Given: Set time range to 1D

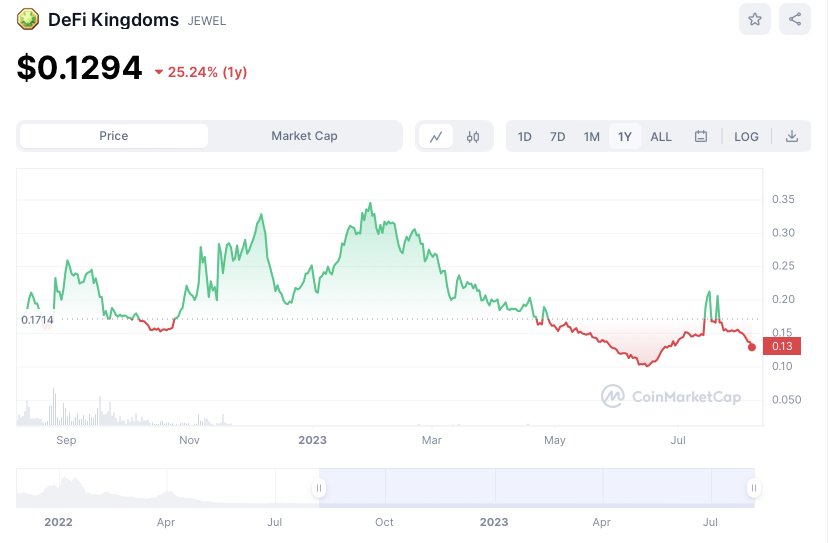Looking at the screenshot, I should pyautogui.click(x=524, y=137).
